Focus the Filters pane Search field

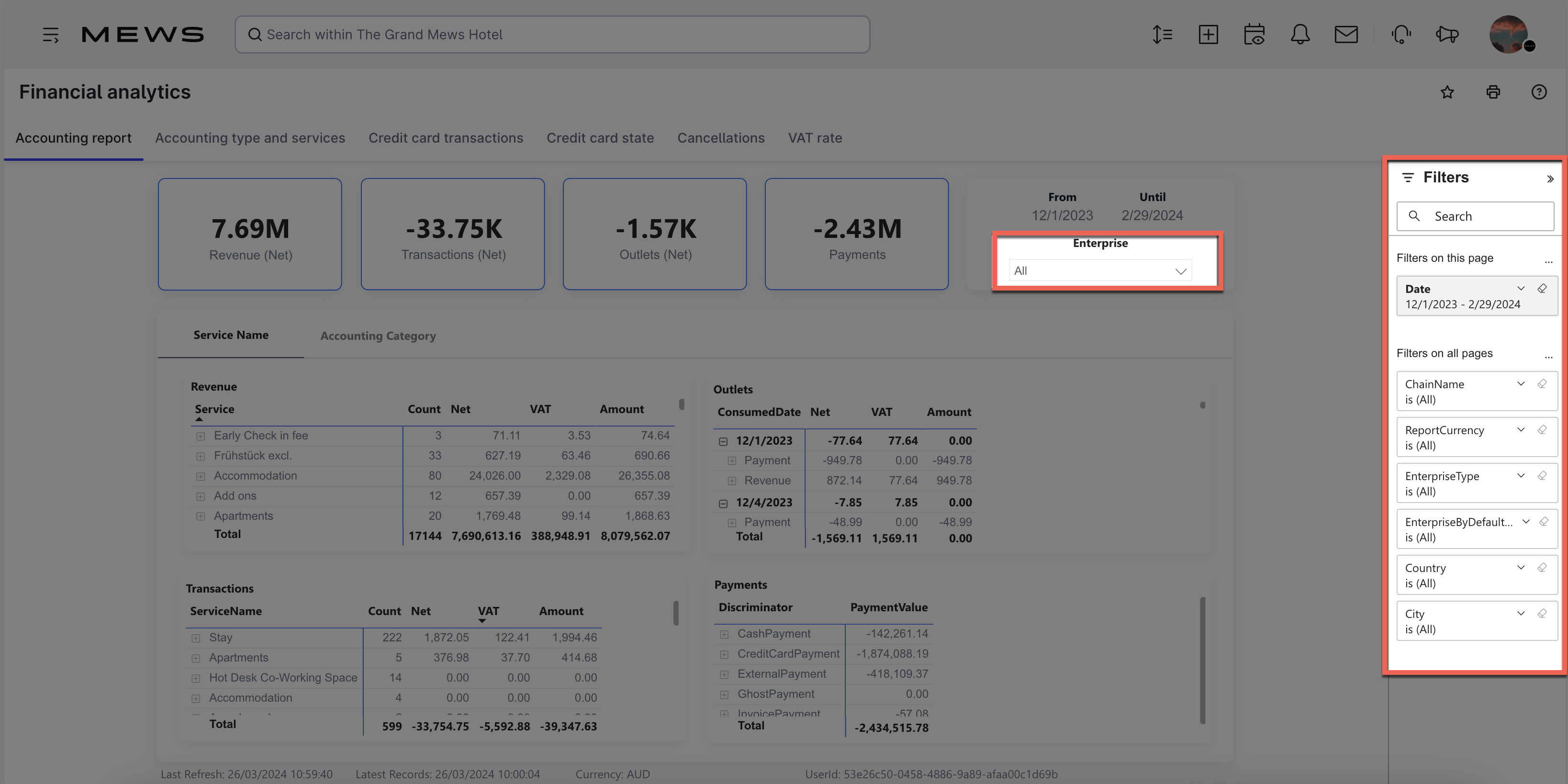pos(1475,216)
